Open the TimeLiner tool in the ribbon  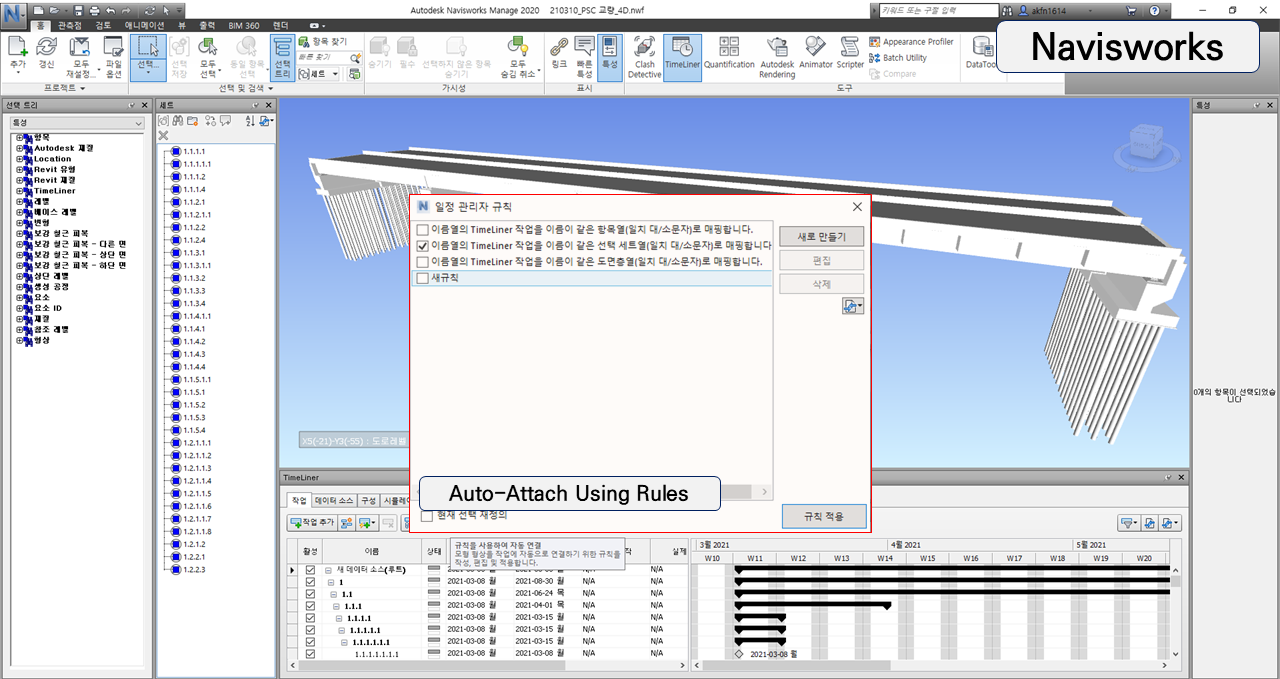coord(683,57)
